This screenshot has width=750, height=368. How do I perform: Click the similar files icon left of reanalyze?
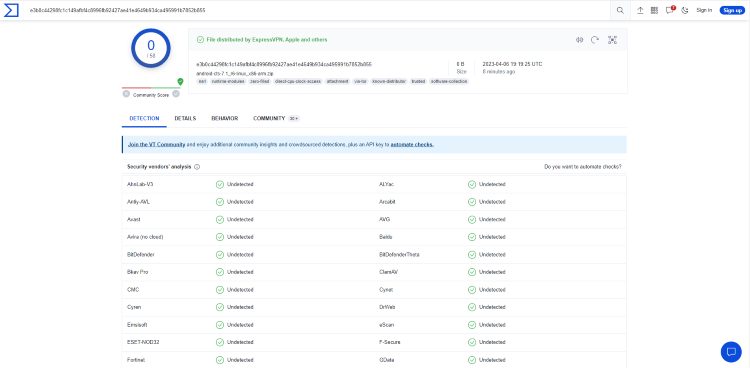pyautogui.click(x=579, y=40)
